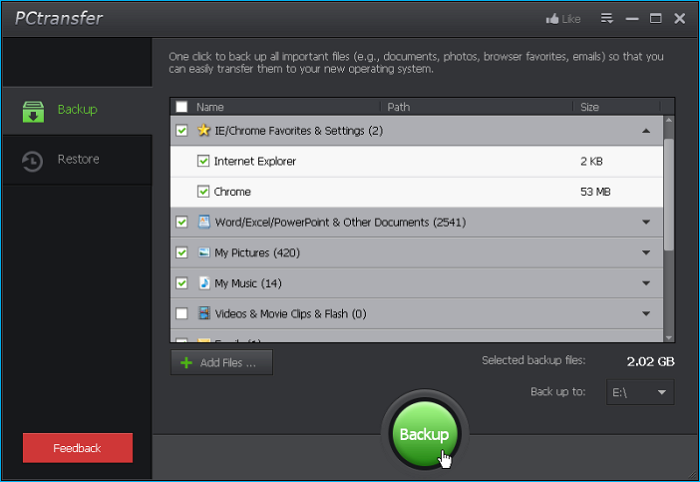Click the Videos & Movie Clips film icon

(204, 314)
